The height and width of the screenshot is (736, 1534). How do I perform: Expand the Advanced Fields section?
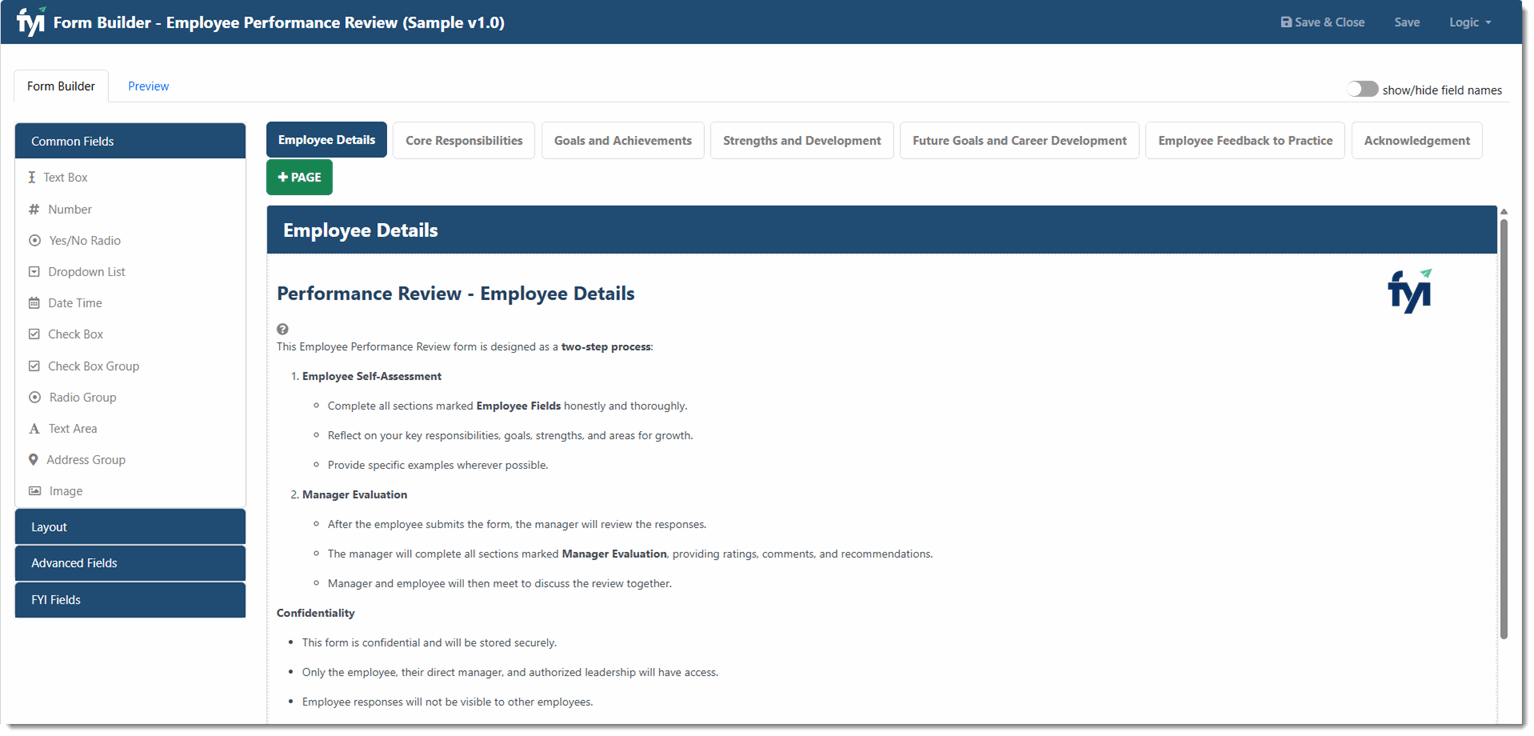[x=130, y=563]
